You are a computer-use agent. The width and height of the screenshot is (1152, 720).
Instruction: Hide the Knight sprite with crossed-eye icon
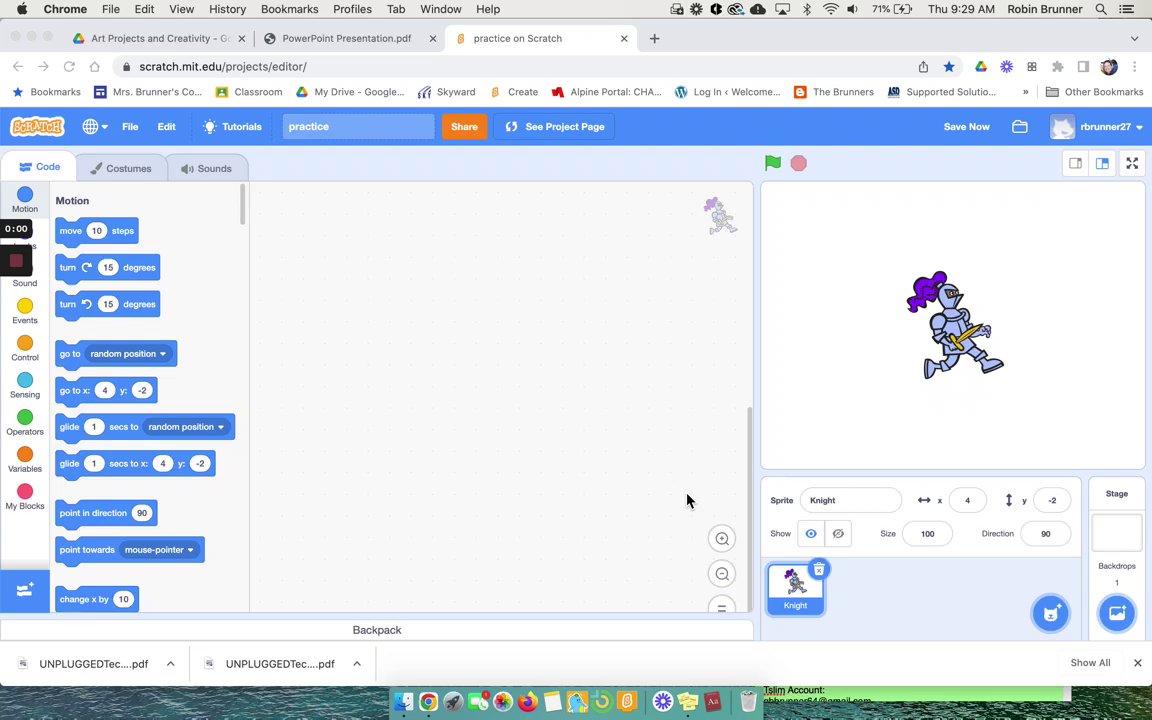pos(838,533)
